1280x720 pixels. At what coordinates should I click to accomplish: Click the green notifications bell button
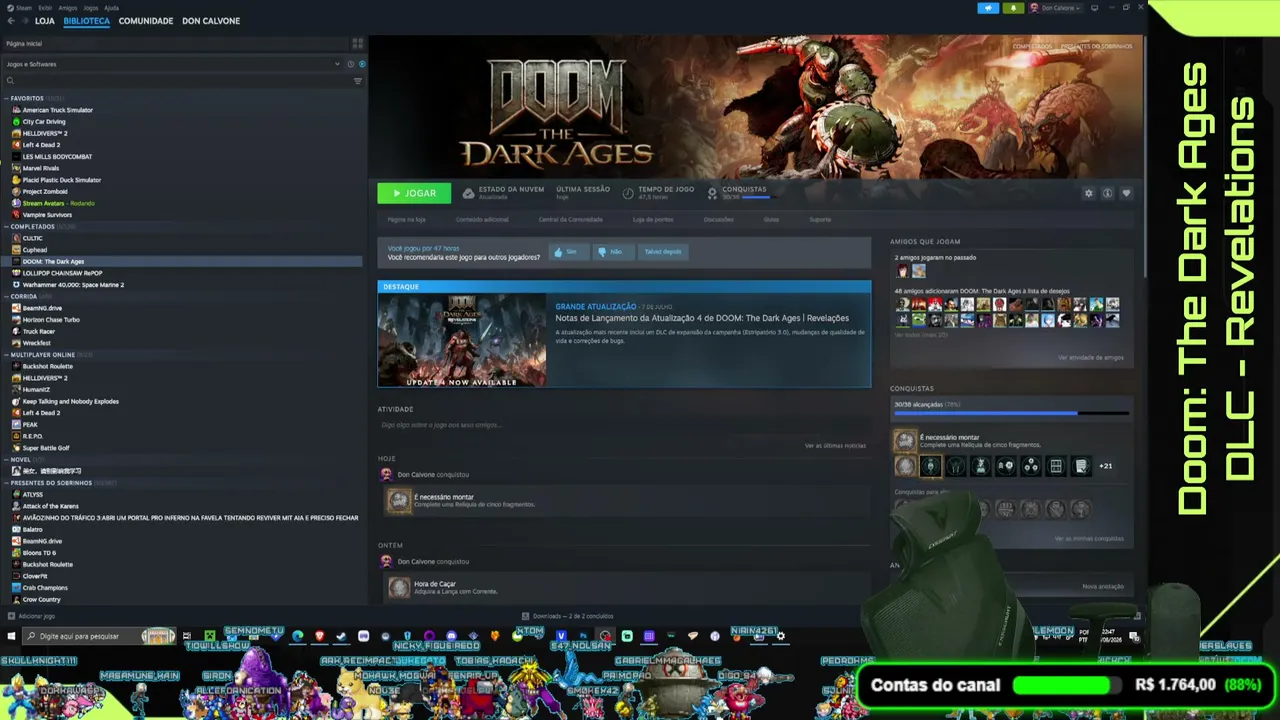click(x=1012, y=8)
